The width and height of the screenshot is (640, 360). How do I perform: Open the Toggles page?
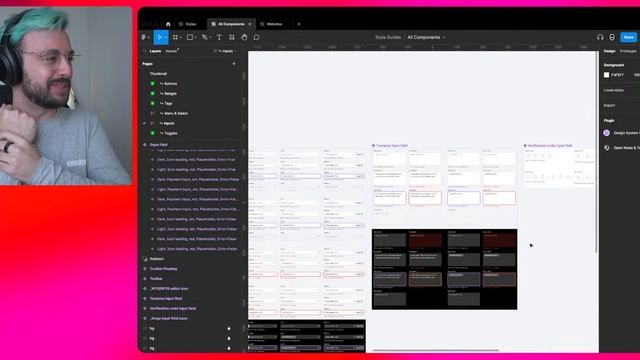pyautogui.click(x=171, y=133)
